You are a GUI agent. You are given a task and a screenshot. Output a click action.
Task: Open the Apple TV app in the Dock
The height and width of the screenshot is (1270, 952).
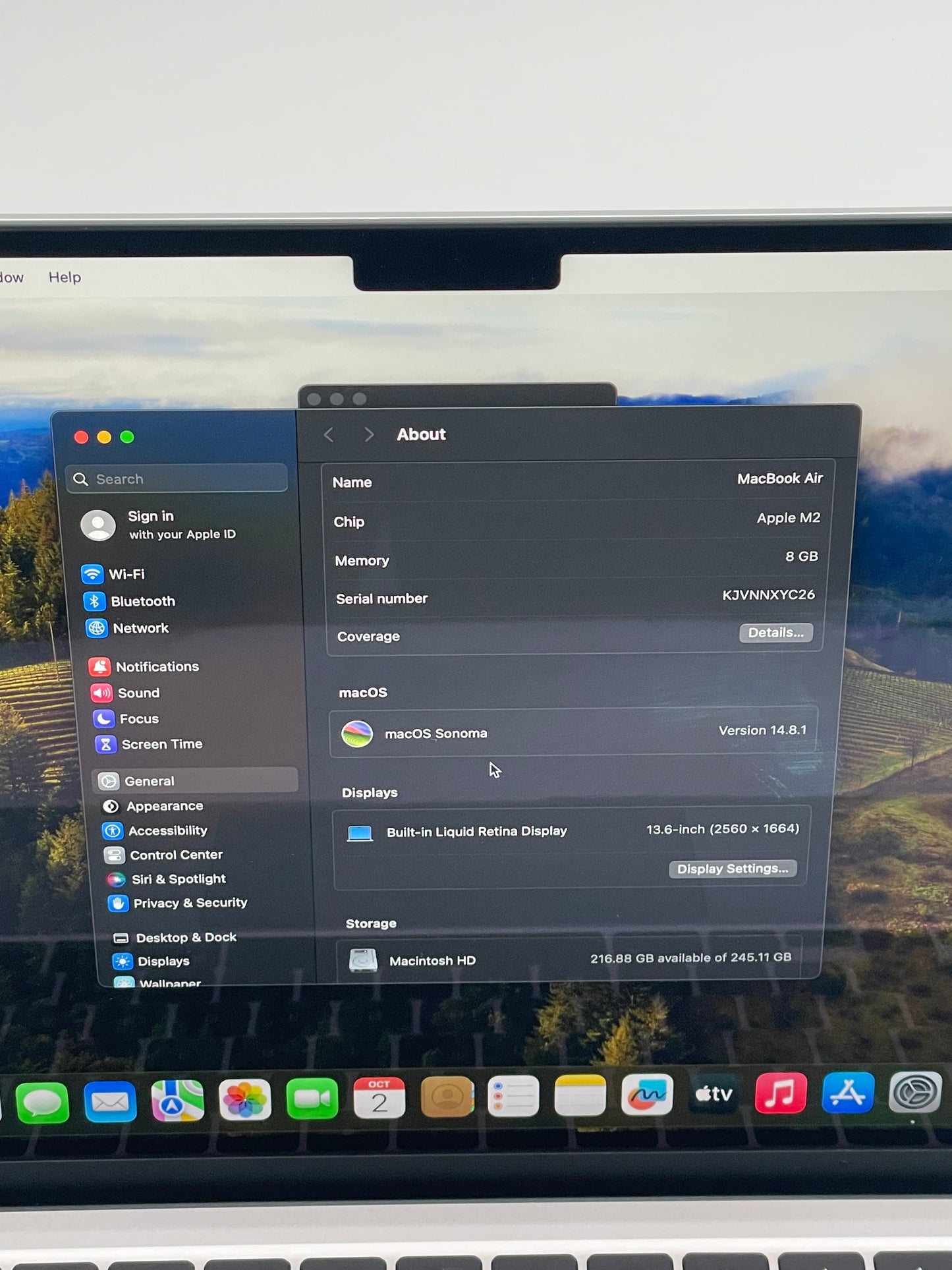[714, 1094]
